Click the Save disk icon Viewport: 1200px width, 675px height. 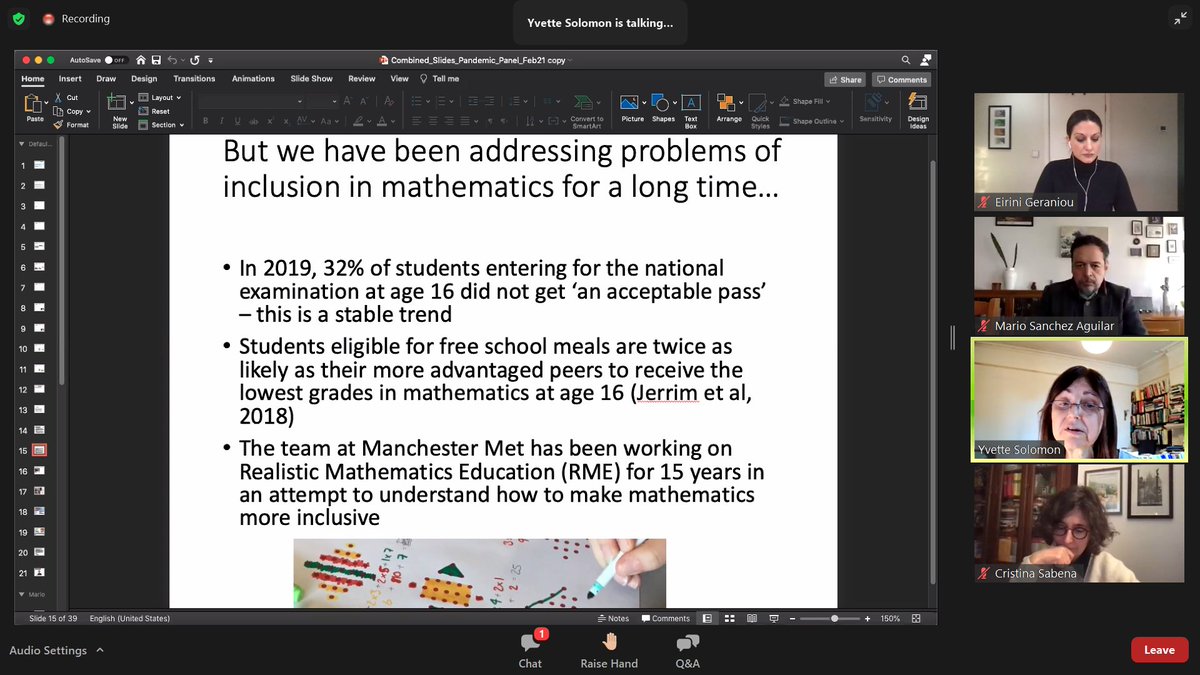(154, 60)
